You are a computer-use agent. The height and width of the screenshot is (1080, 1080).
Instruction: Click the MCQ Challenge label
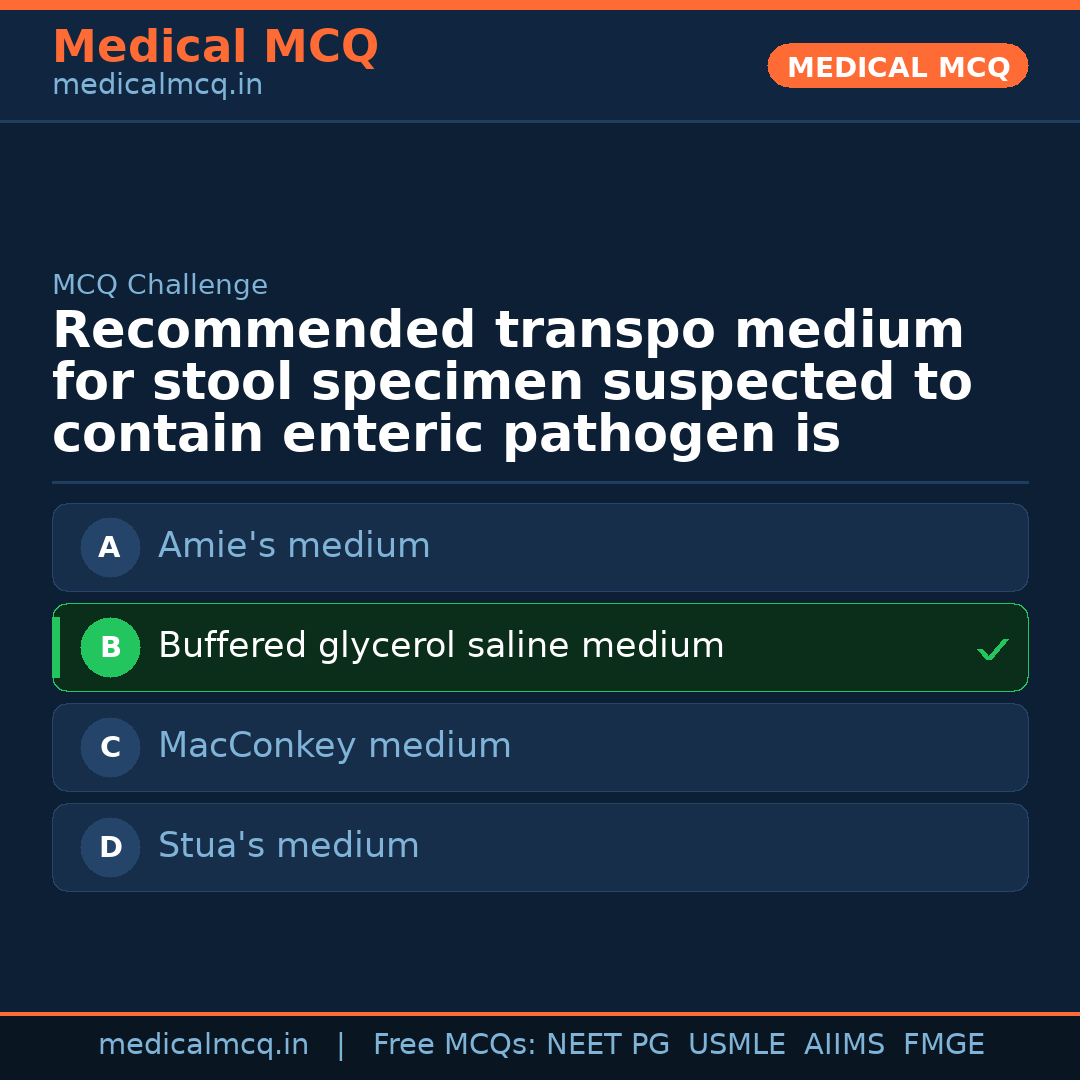(160, 285)
